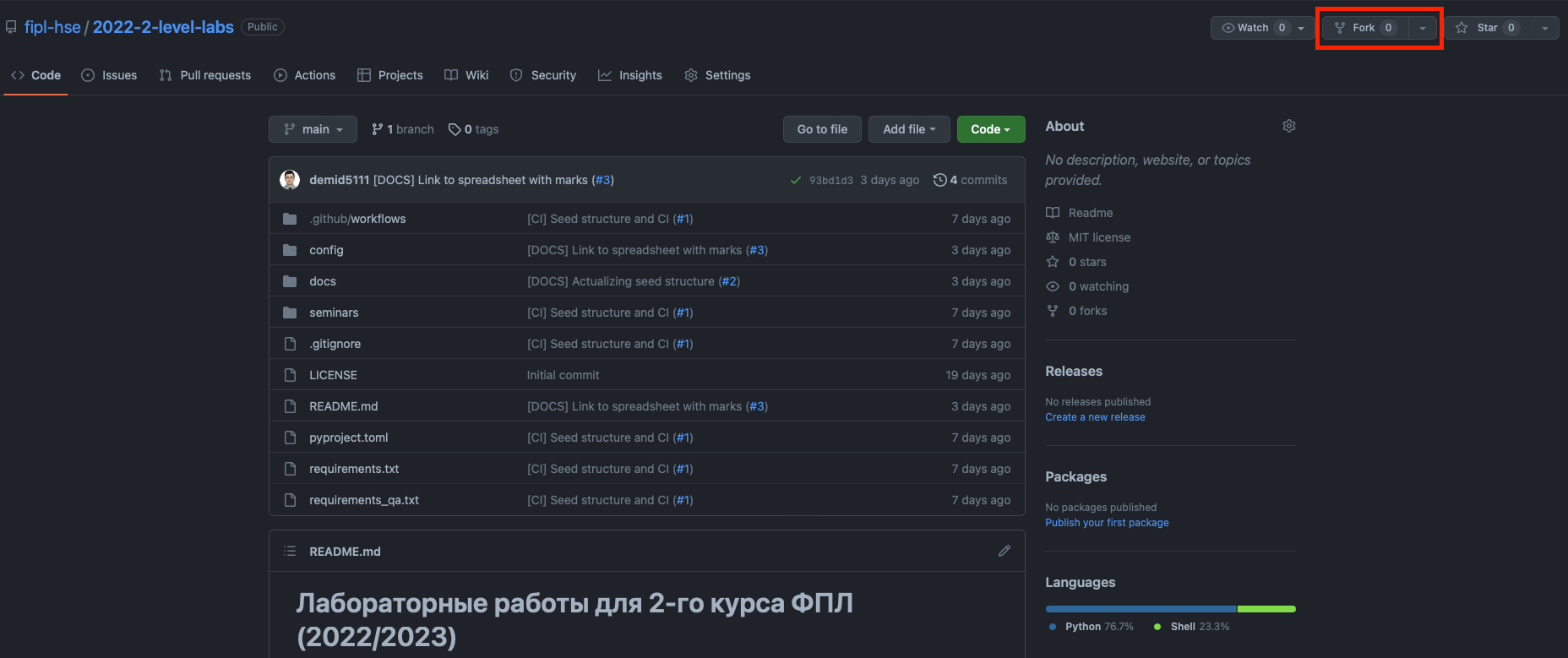Screen dimensions: 1568x658
Task: Expand the Star lists dropdown arrow
Action: [1545, 28]
